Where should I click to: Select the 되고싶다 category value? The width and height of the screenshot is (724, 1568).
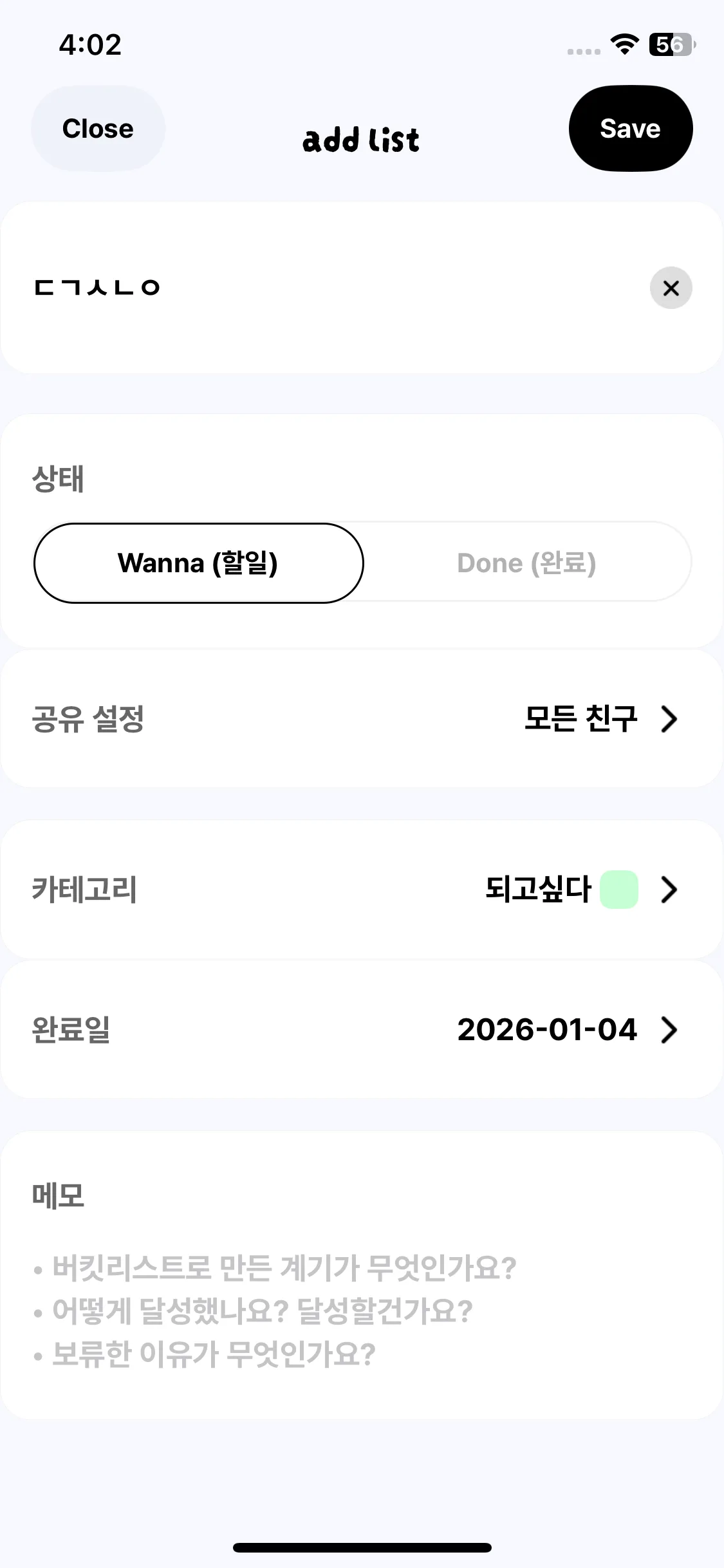(538, 890)
